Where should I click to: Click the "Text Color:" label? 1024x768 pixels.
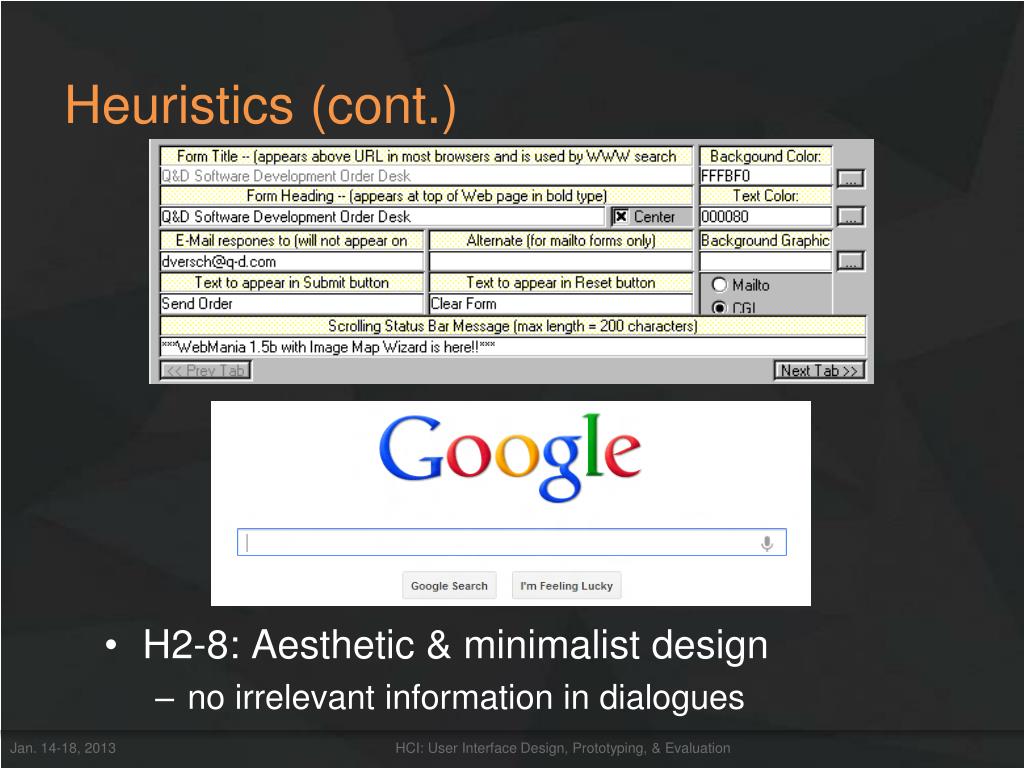pyautogui.click(x=765, y=195)
